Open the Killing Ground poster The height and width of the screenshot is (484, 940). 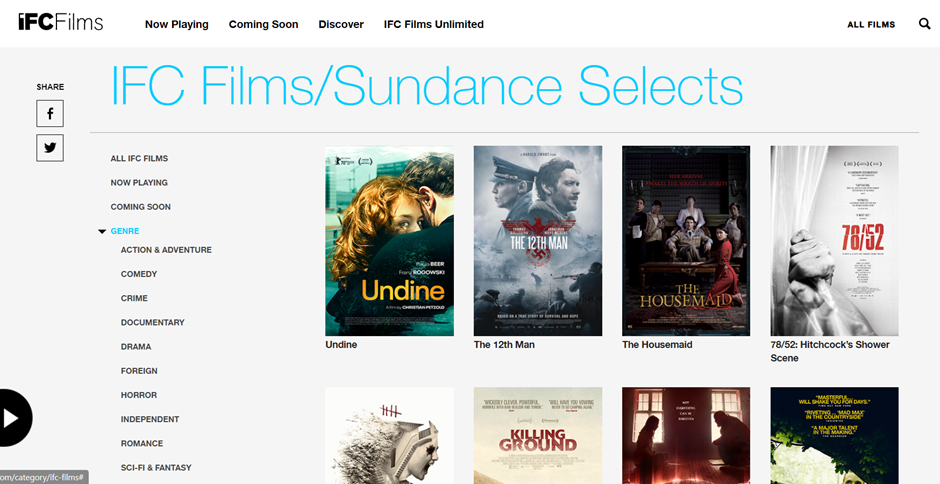pyautogui.click(x=538, y=435)
